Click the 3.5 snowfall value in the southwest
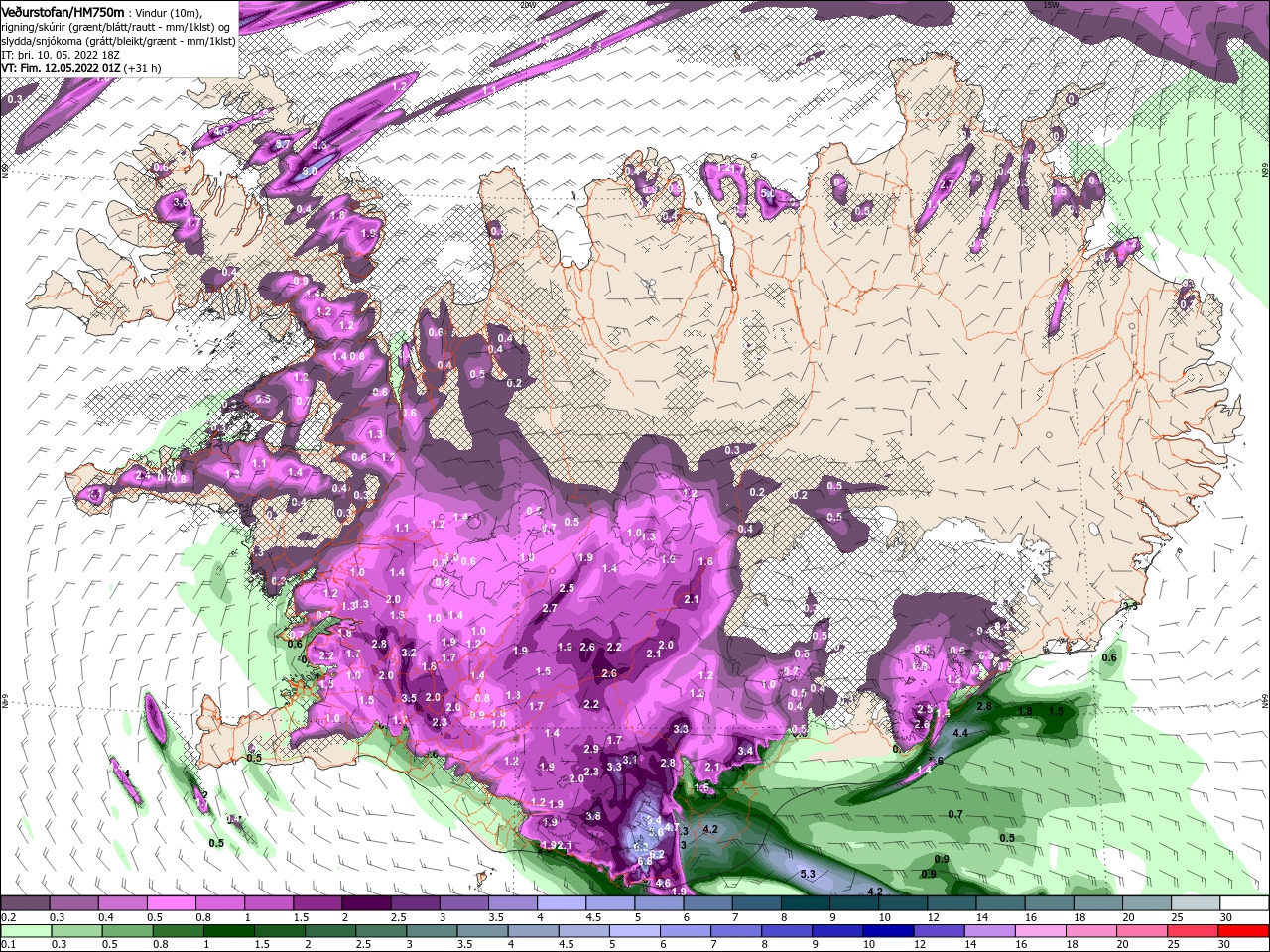1270x952 pixels. [x=409, y=698]
